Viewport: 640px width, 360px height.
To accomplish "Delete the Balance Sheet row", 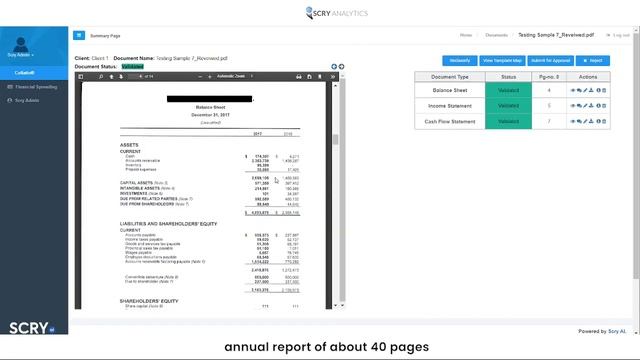I will 604,90.
